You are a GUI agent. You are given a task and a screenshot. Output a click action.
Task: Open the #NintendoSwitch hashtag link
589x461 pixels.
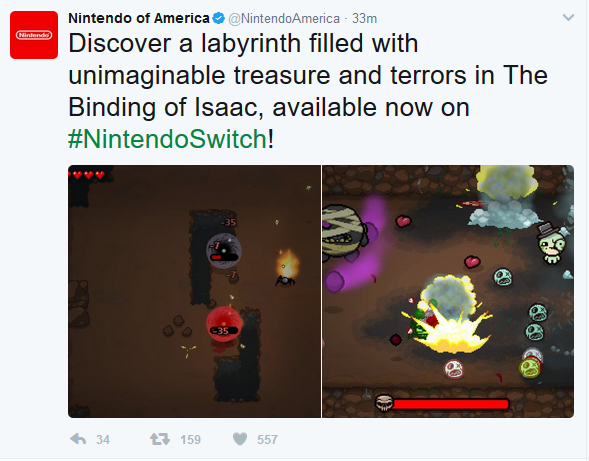click(x=168, y=139)
